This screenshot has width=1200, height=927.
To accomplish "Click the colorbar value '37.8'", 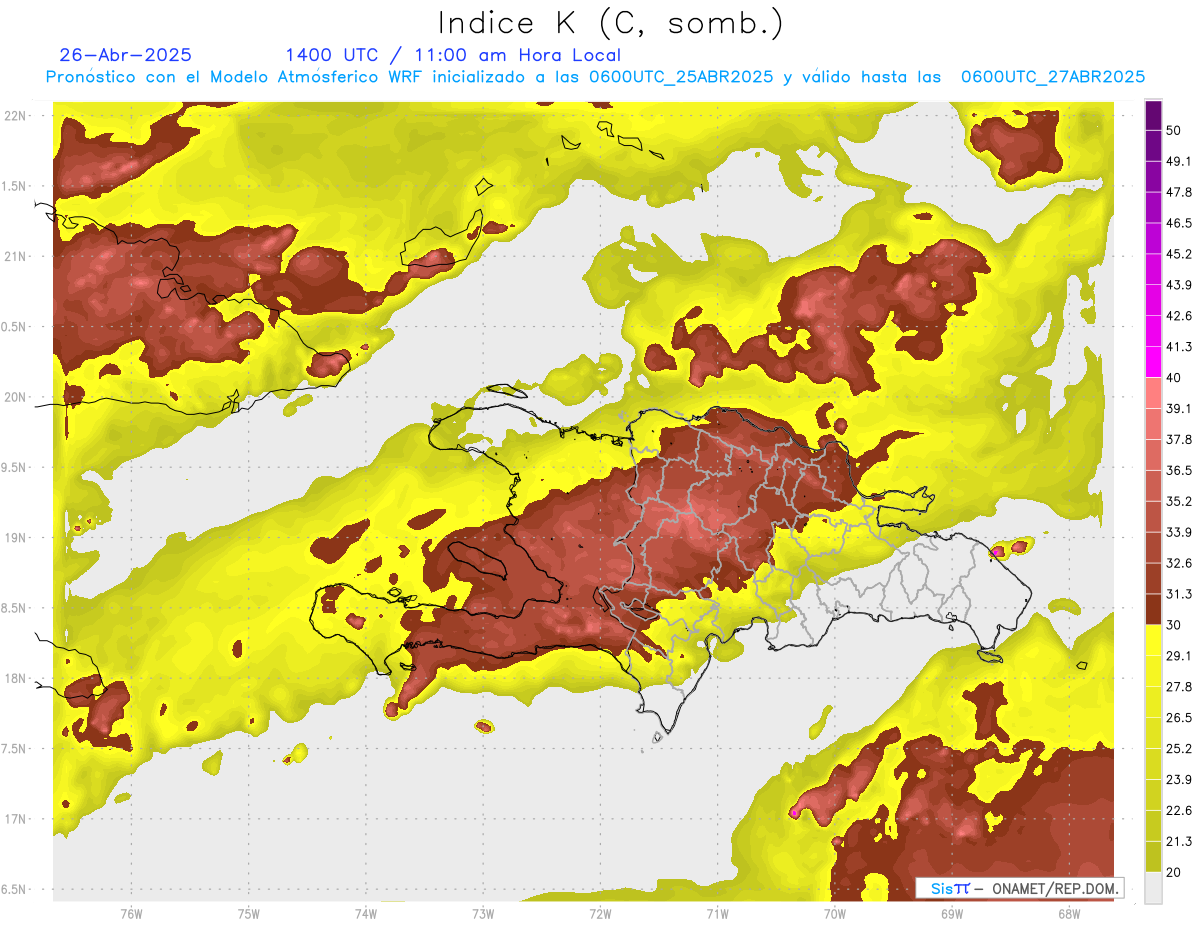I will click(1179, 440).
